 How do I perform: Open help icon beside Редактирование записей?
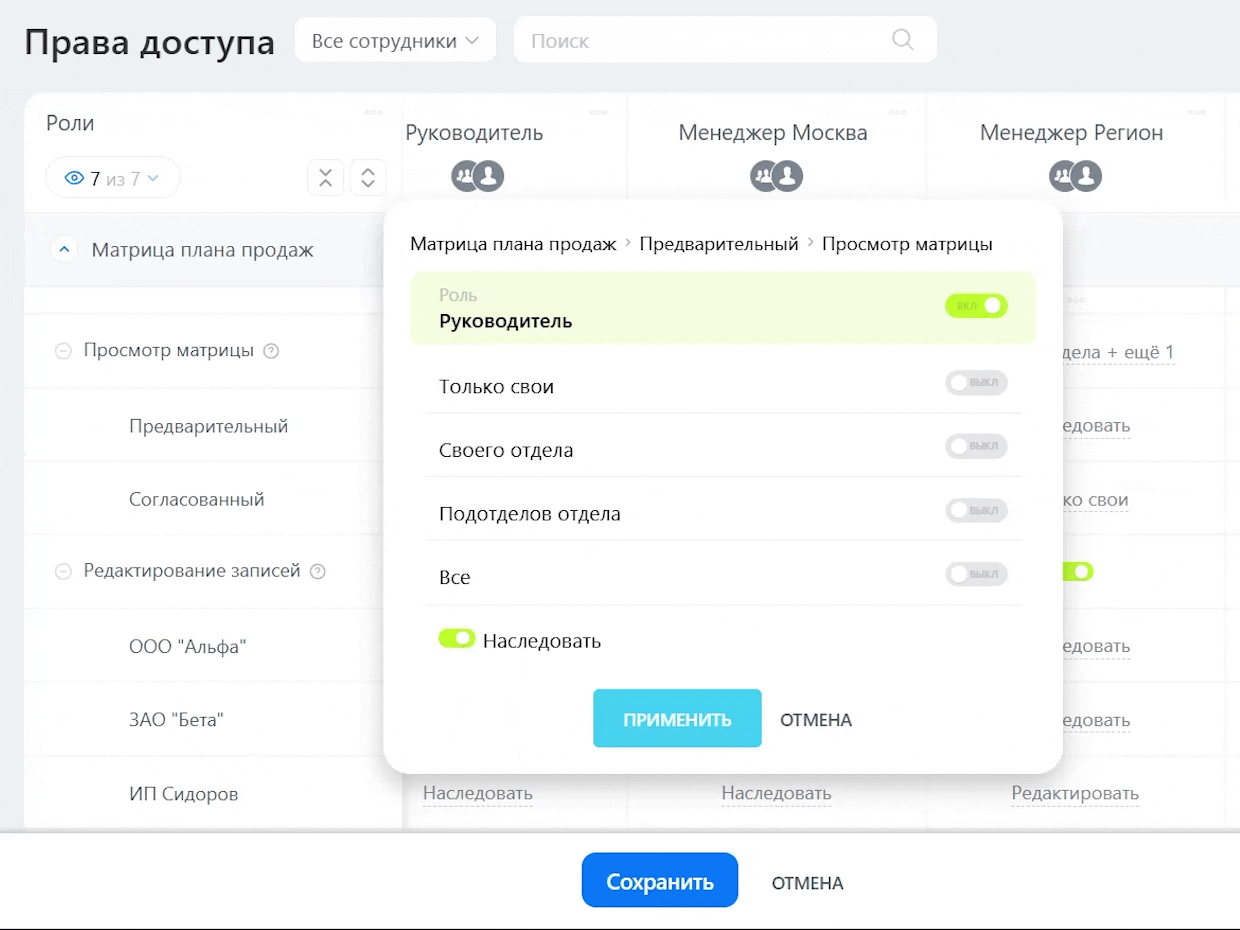318,572
